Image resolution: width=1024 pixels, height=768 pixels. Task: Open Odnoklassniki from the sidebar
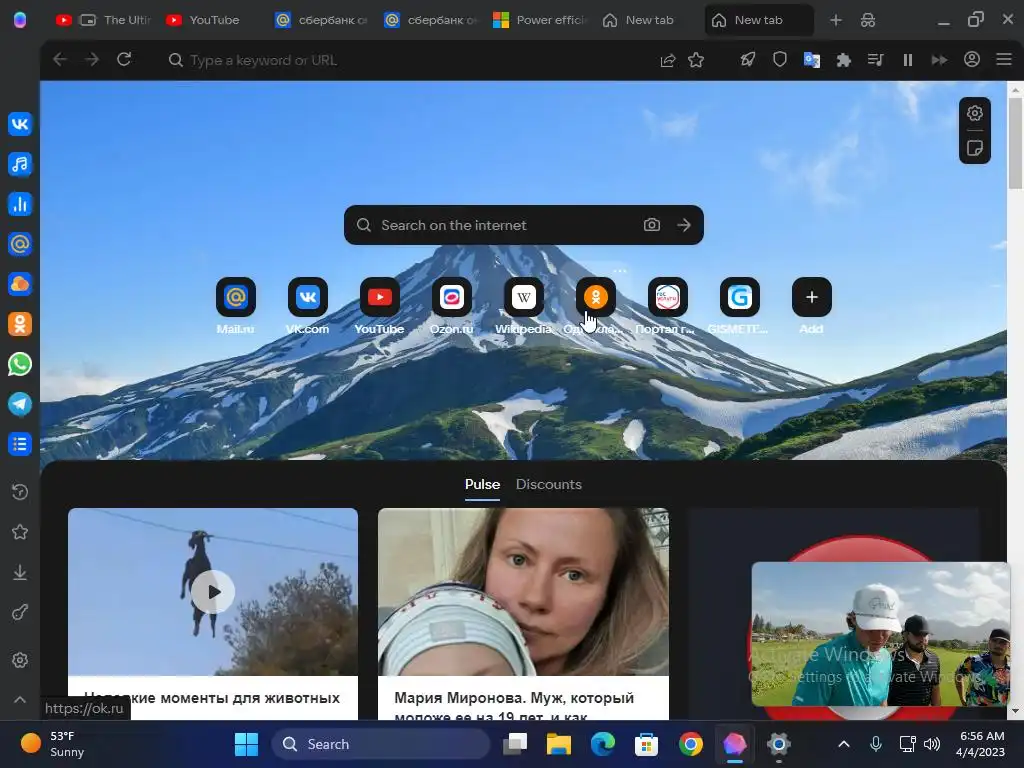pyautogui.click(x=20, y=324)
